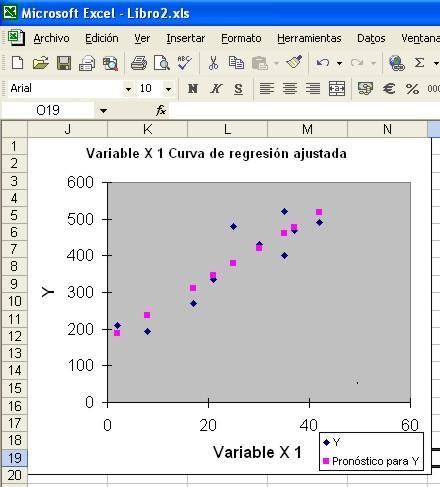Click the Print icon

point(139,63)
